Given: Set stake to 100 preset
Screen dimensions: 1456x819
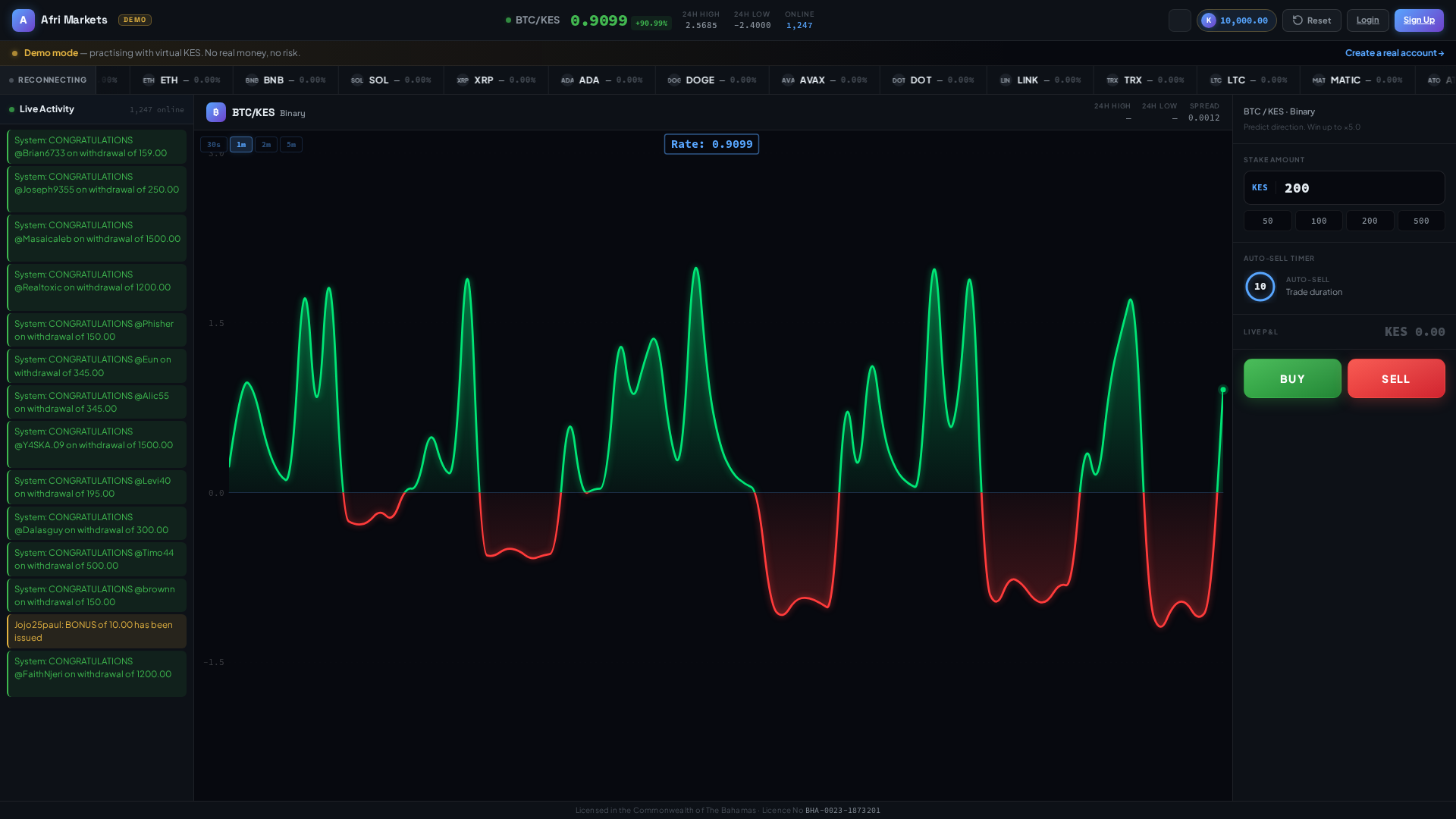Looking at the screenshot, I should pos(1319,221).
